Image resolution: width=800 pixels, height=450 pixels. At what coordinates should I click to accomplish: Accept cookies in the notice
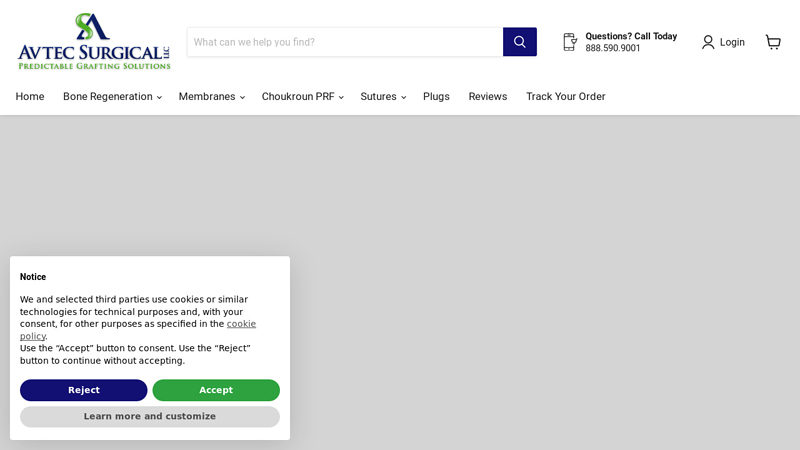[x=216, y=390]
